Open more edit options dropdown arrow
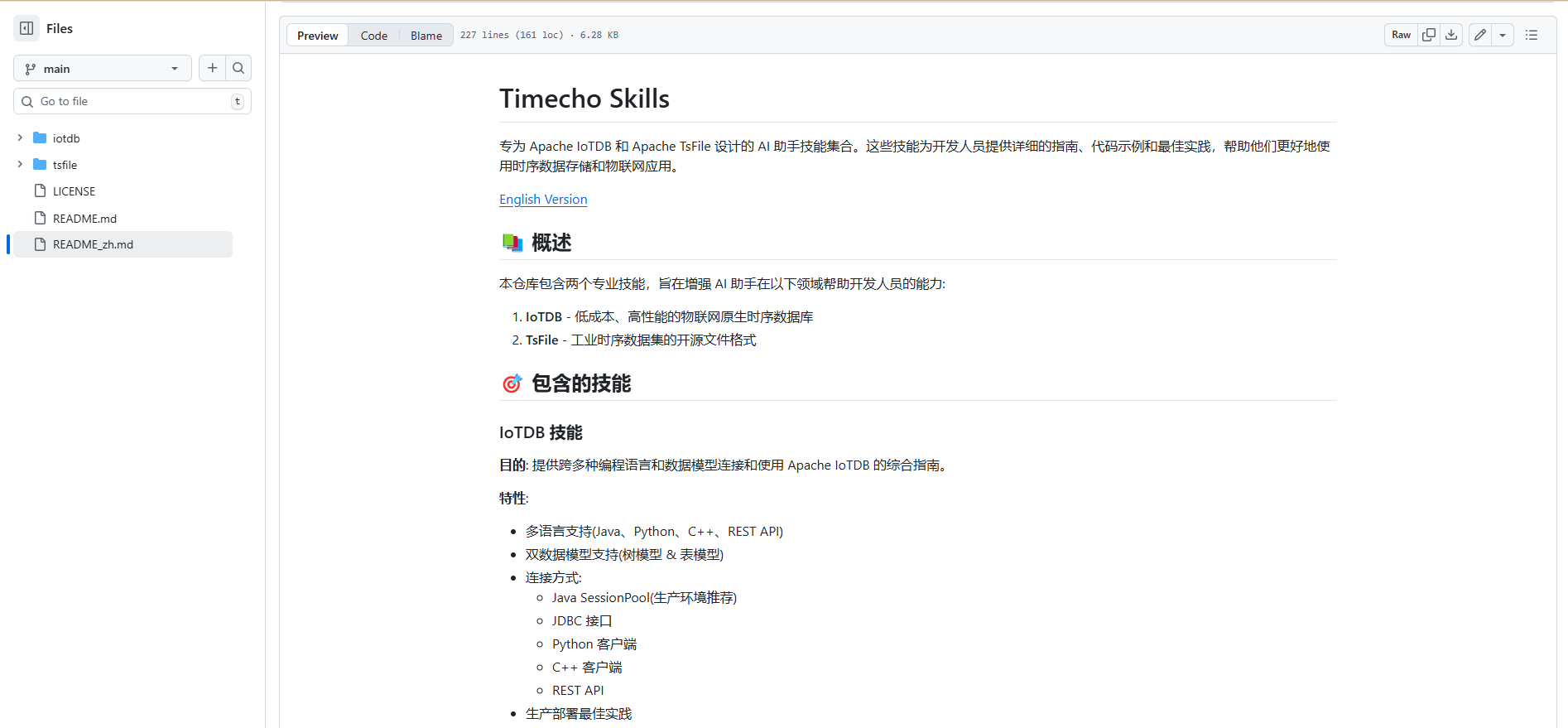Screen dimensions: 1568x728 click(1503, 35)
